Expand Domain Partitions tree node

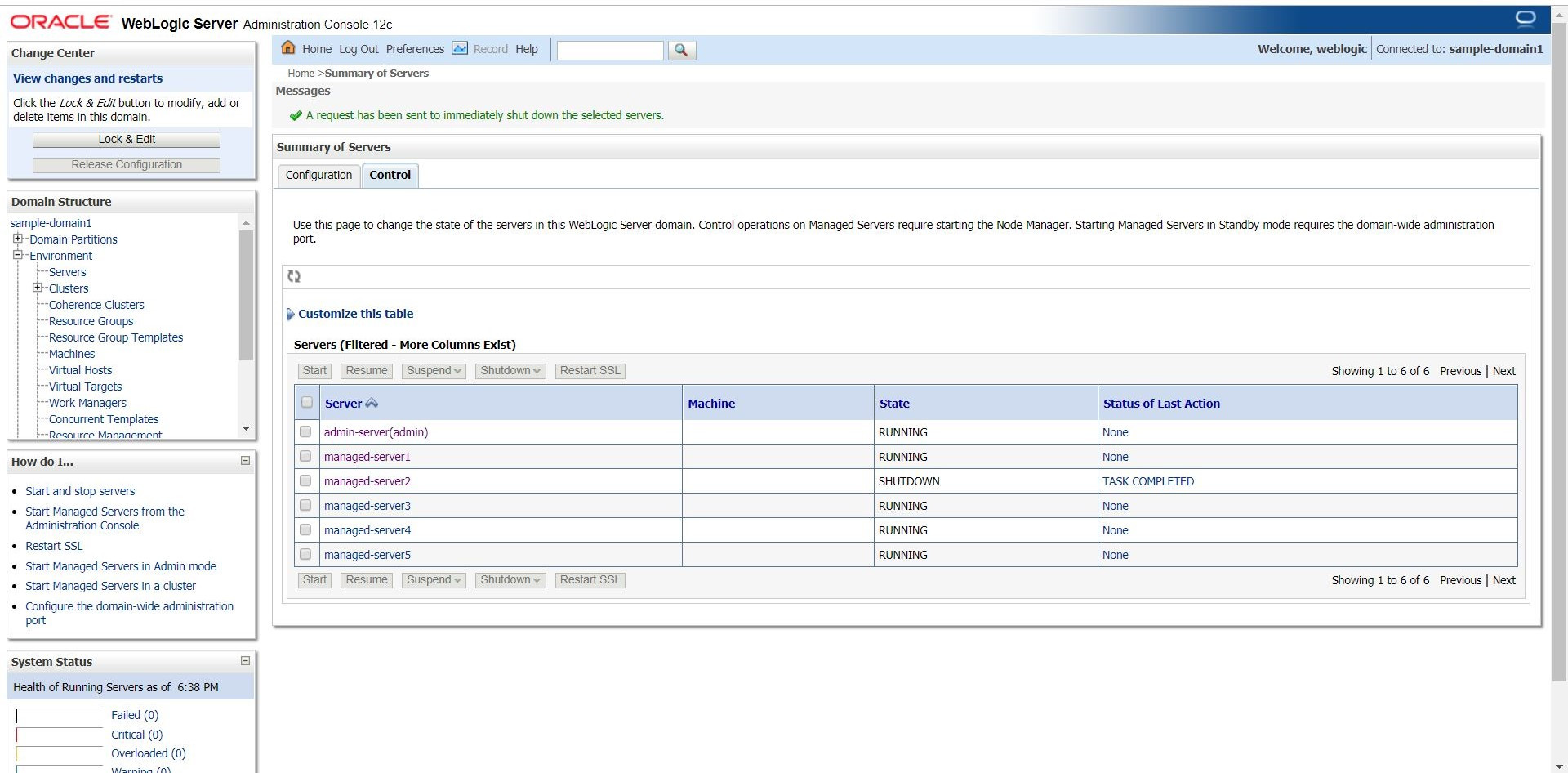click(x=18, y=239)
